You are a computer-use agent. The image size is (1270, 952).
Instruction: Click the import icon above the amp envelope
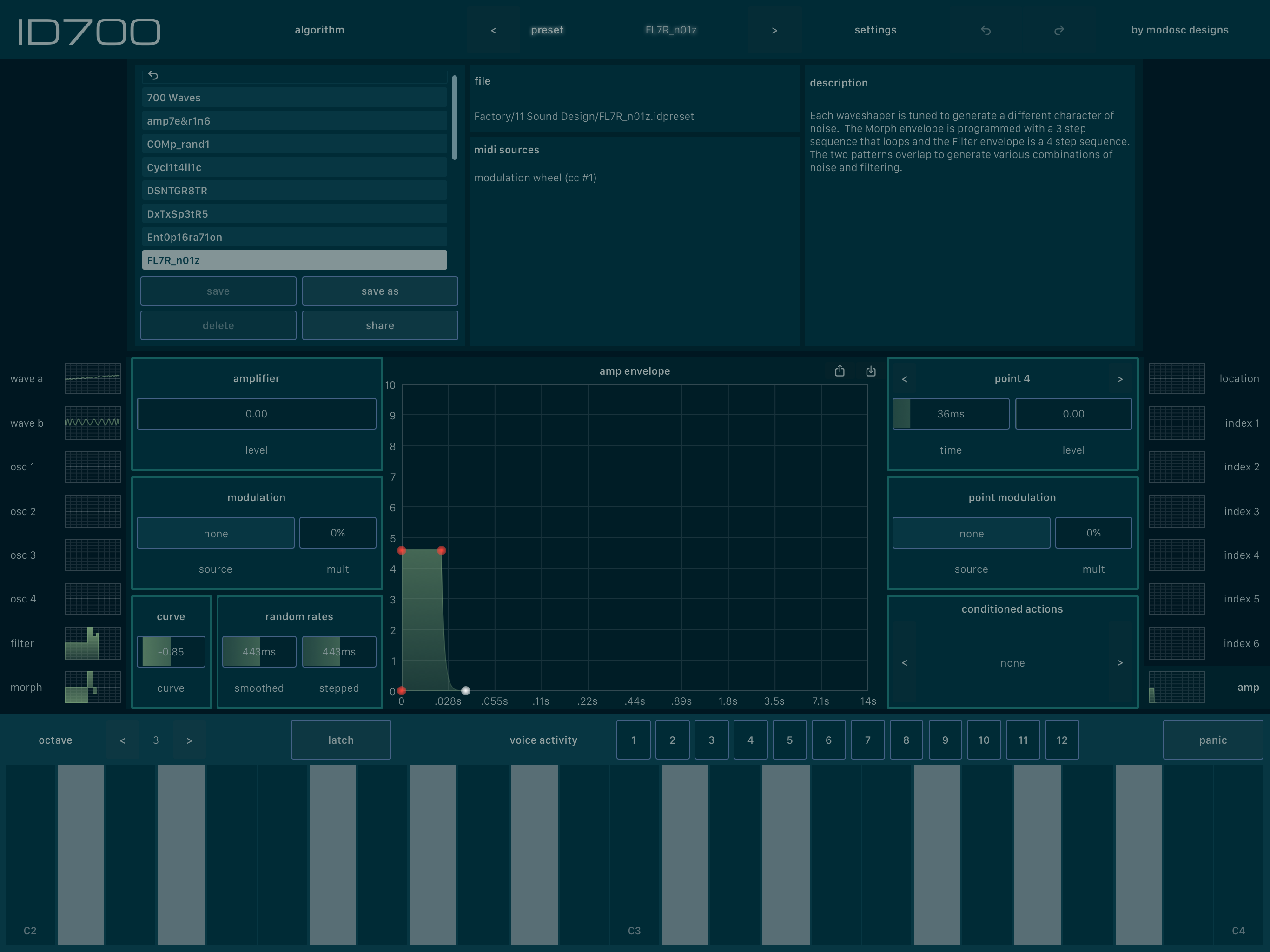870,371
